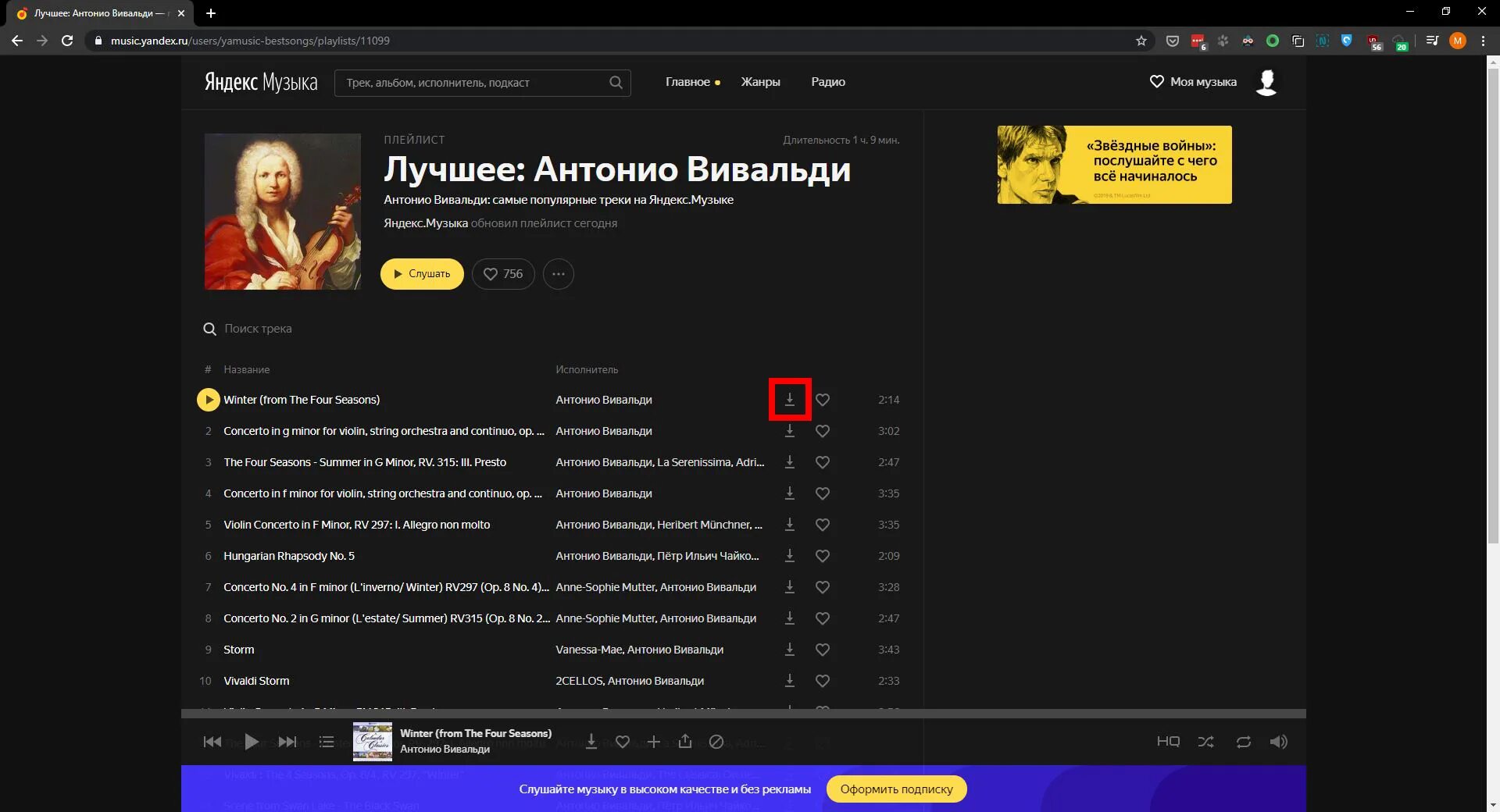Image resolution: width=1500 pixels, height=812 pixels.
Task: Share the current track from player bar
Action: (685, 741)
